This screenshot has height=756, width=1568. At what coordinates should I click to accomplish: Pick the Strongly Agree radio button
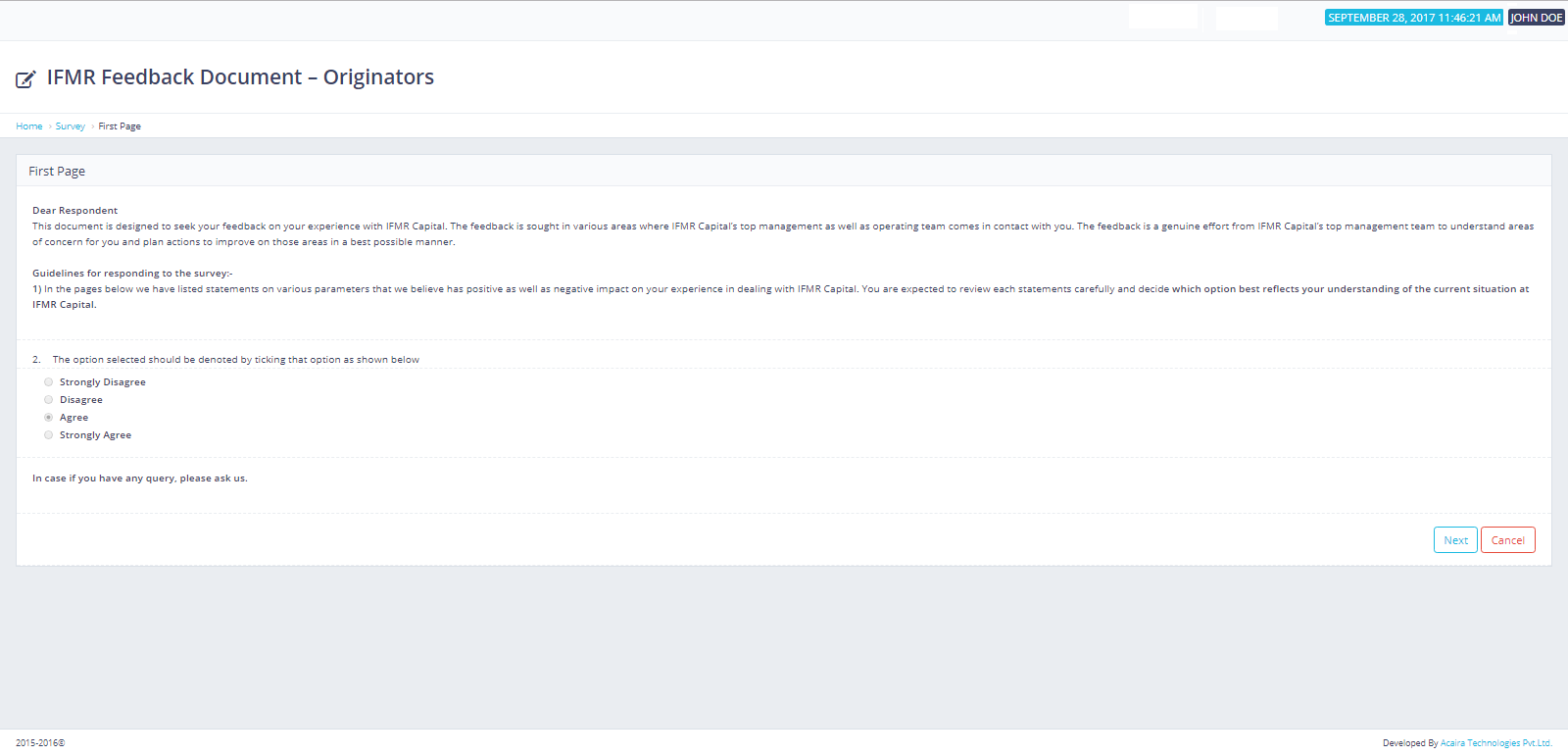coord(49,435)
